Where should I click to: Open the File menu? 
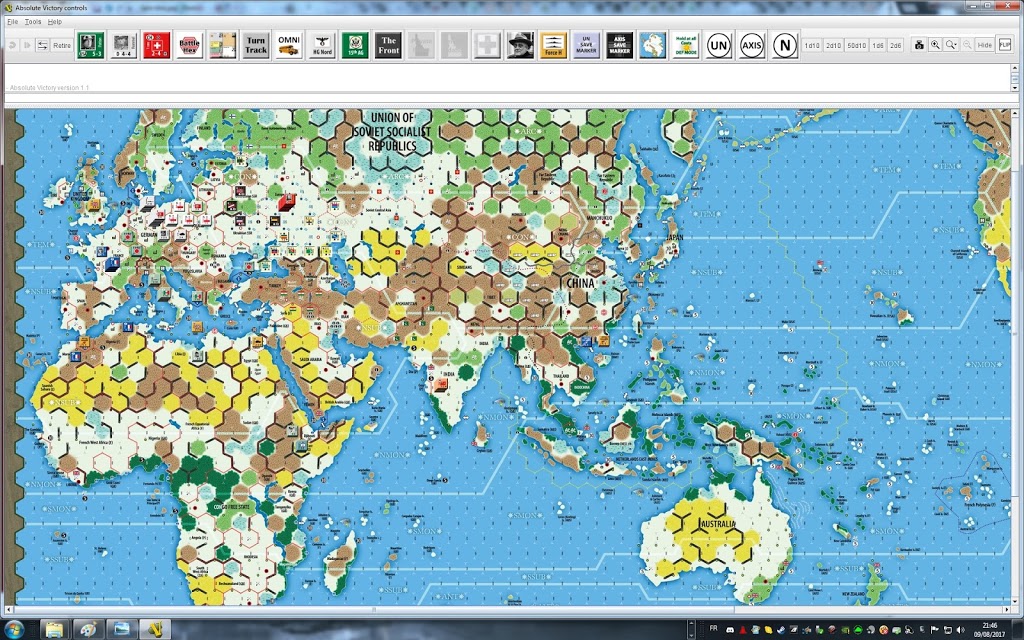pos(12,22)
